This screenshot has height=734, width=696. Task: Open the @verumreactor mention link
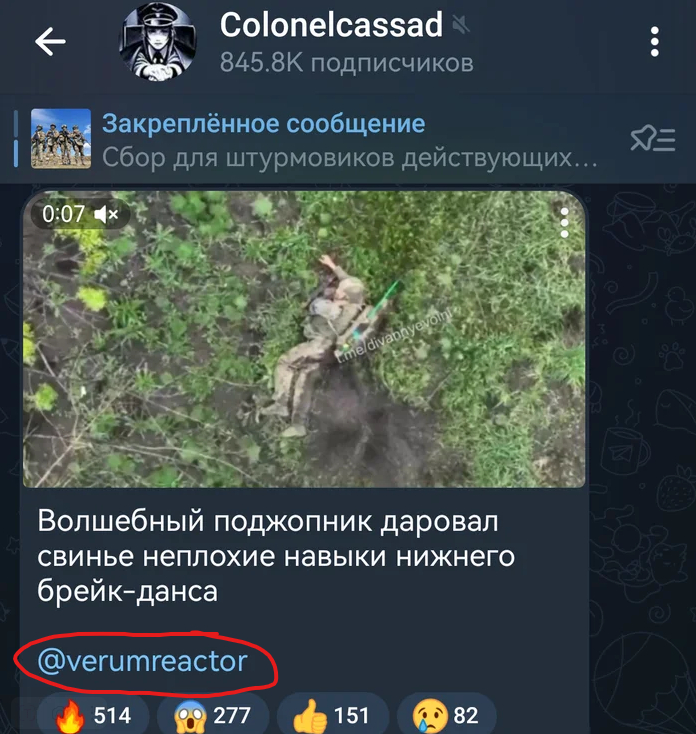click(x=142, y=661)
